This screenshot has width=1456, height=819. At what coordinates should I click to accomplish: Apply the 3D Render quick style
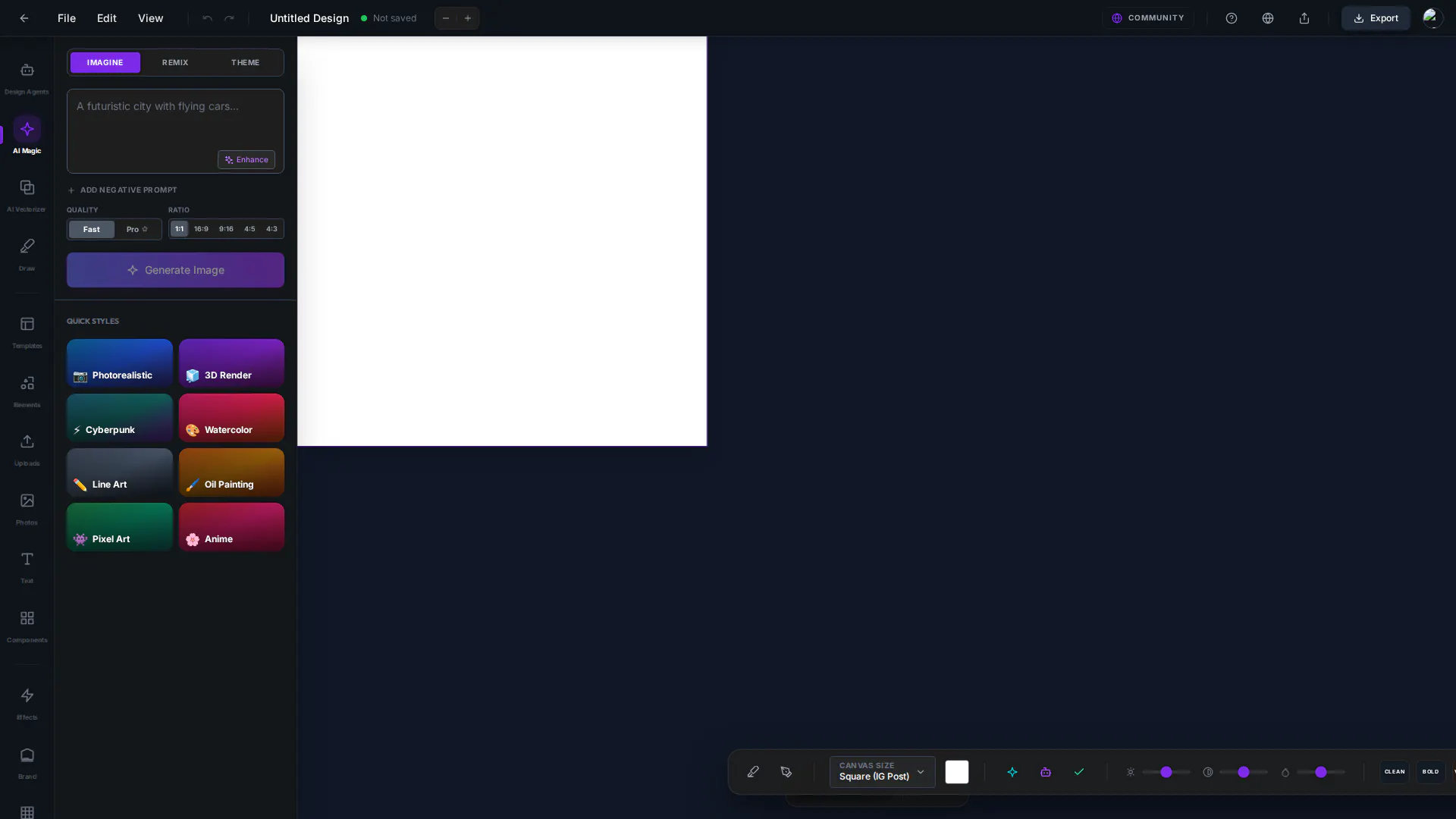[x=231, y=363]
